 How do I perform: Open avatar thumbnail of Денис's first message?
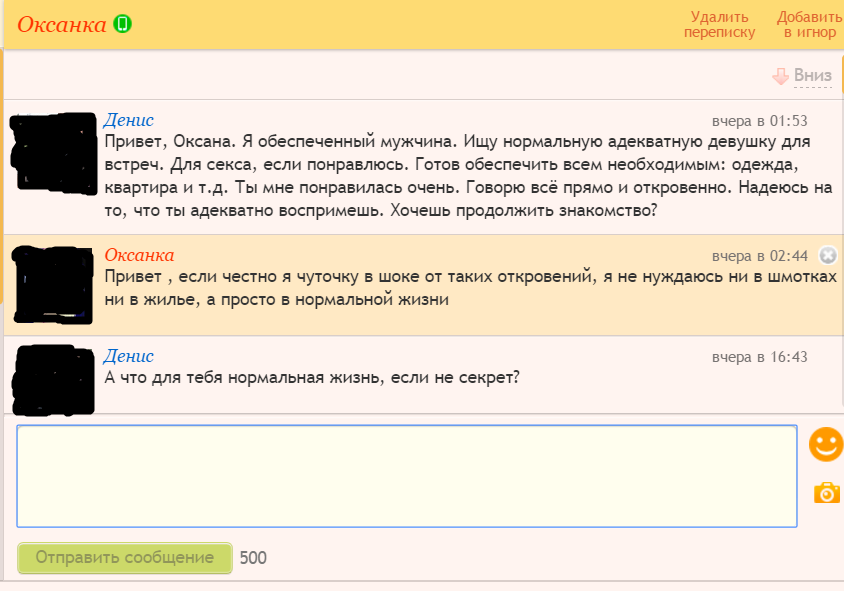click(53, 153)
